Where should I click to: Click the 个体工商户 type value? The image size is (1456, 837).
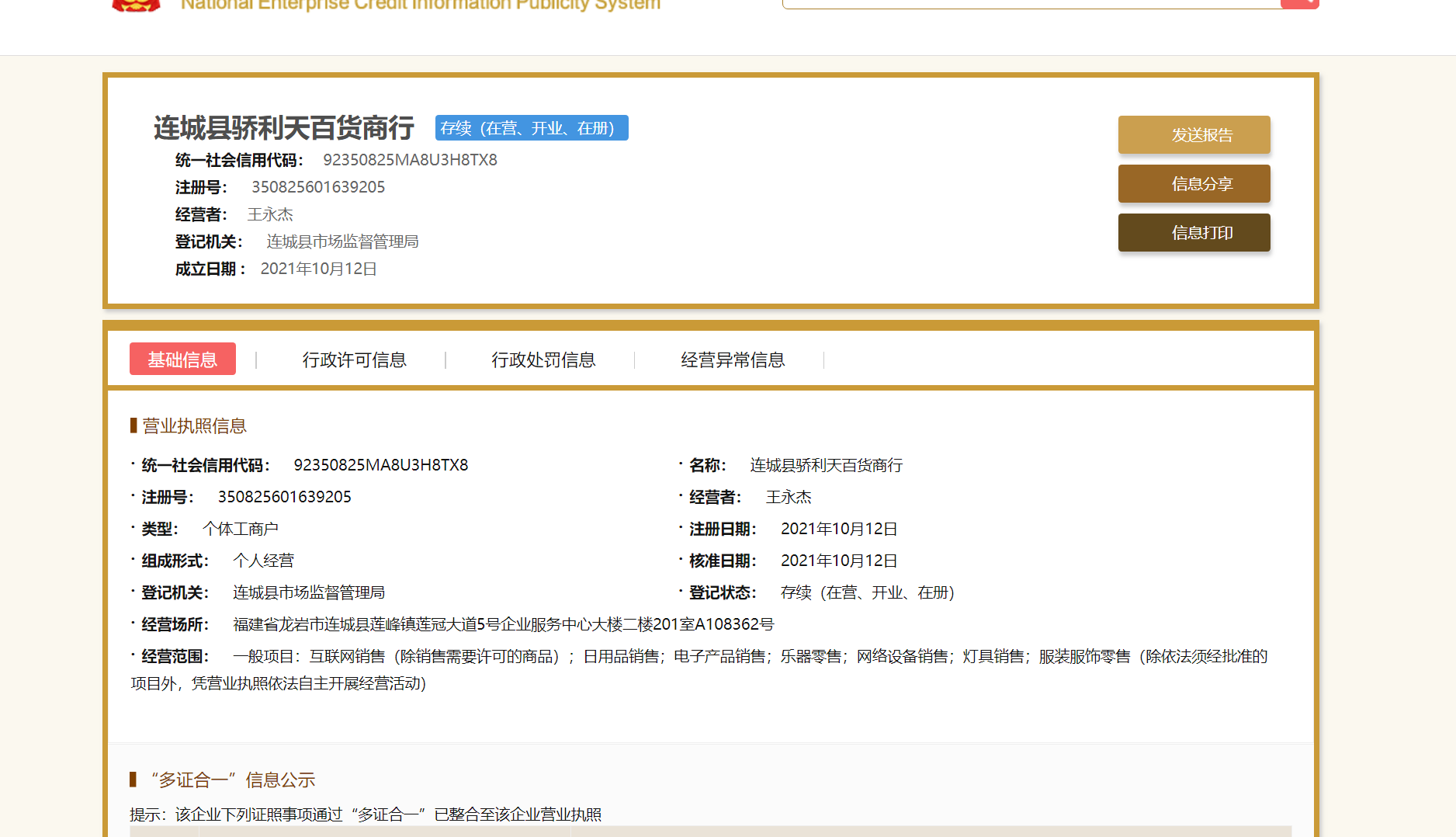click(240, 529)
